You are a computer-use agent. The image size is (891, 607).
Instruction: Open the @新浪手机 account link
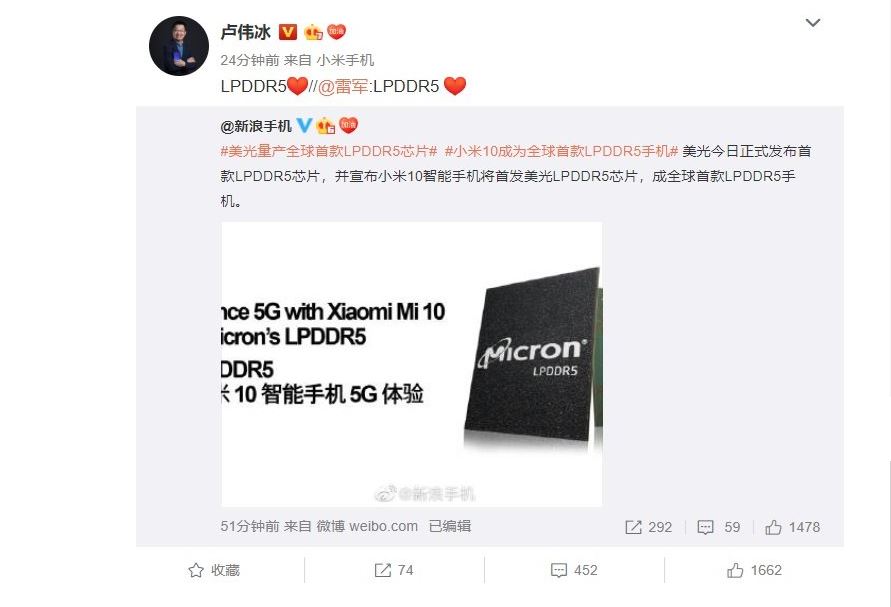click(x=256, y=126)
